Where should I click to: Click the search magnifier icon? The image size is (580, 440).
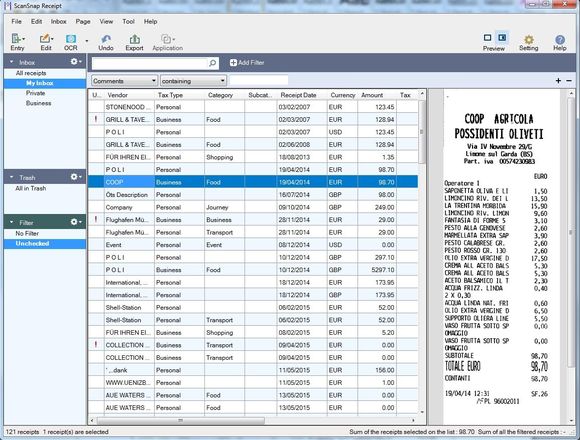pos(212,63)
